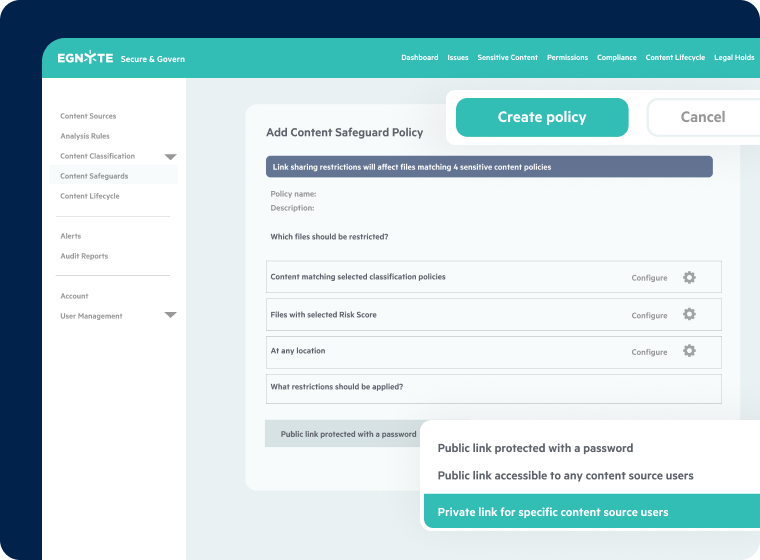Image resolution: width=760 pixels, height=560 pixels.
Task: Configure content matching classification policies
Action: pyautogui.click(x=649, y=278)
